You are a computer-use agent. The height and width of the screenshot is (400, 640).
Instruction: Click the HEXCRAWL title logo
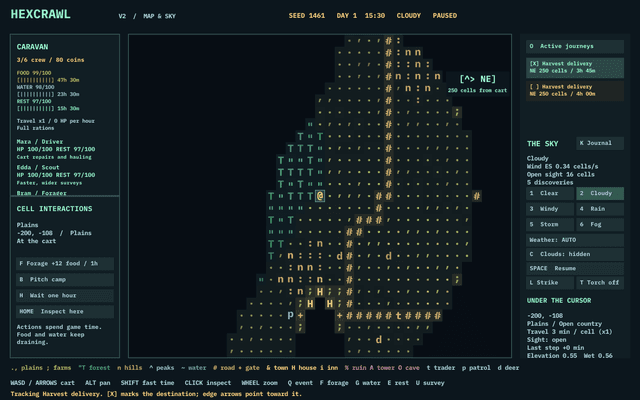coord(40,14)
